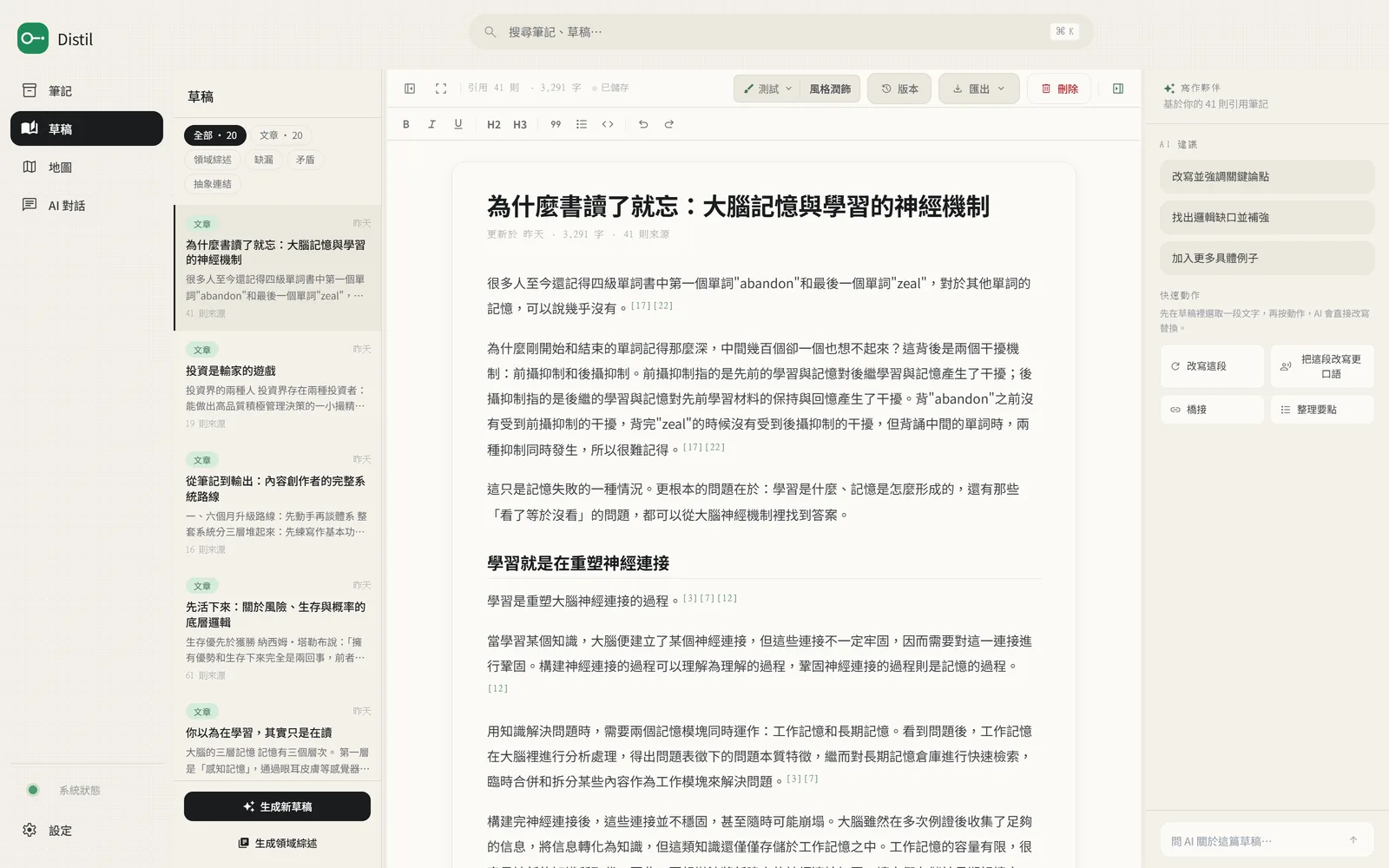Click 把這段改寫更口語 quick action
The height and width of the screenshot is (868, 1389).
pyautogui.click(x=1322, y=366)
